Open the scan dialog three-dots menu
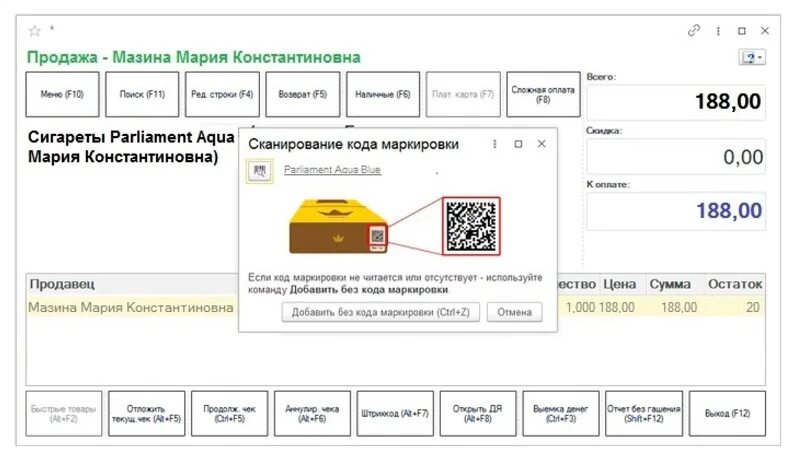Viewport: 800px width, 464px height. click(494, 144)
